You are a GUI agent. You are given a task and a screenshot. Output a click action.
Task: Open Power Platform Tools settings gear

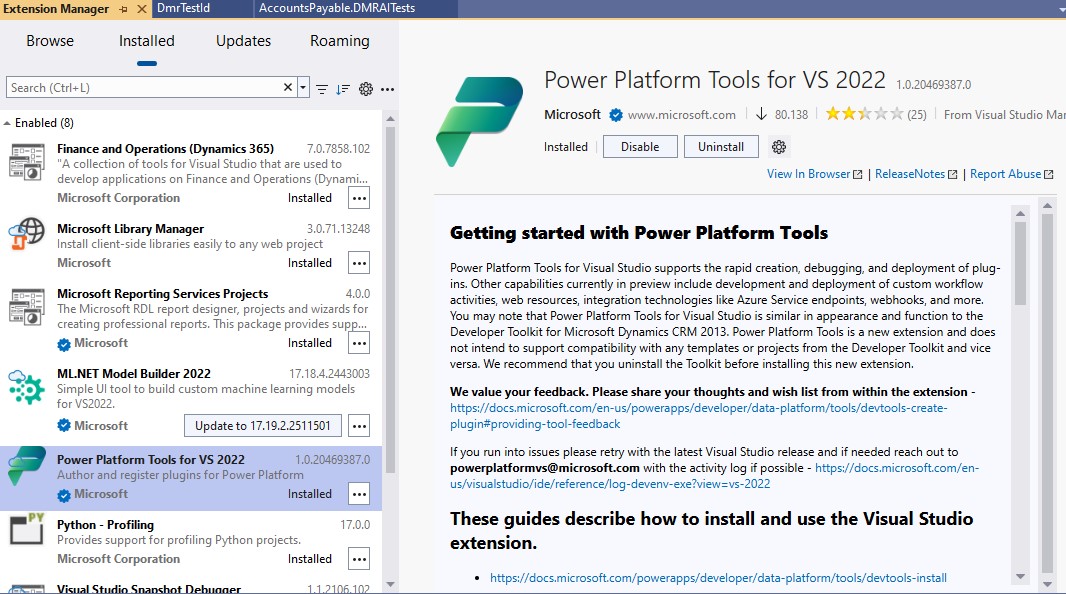(779, 147)
